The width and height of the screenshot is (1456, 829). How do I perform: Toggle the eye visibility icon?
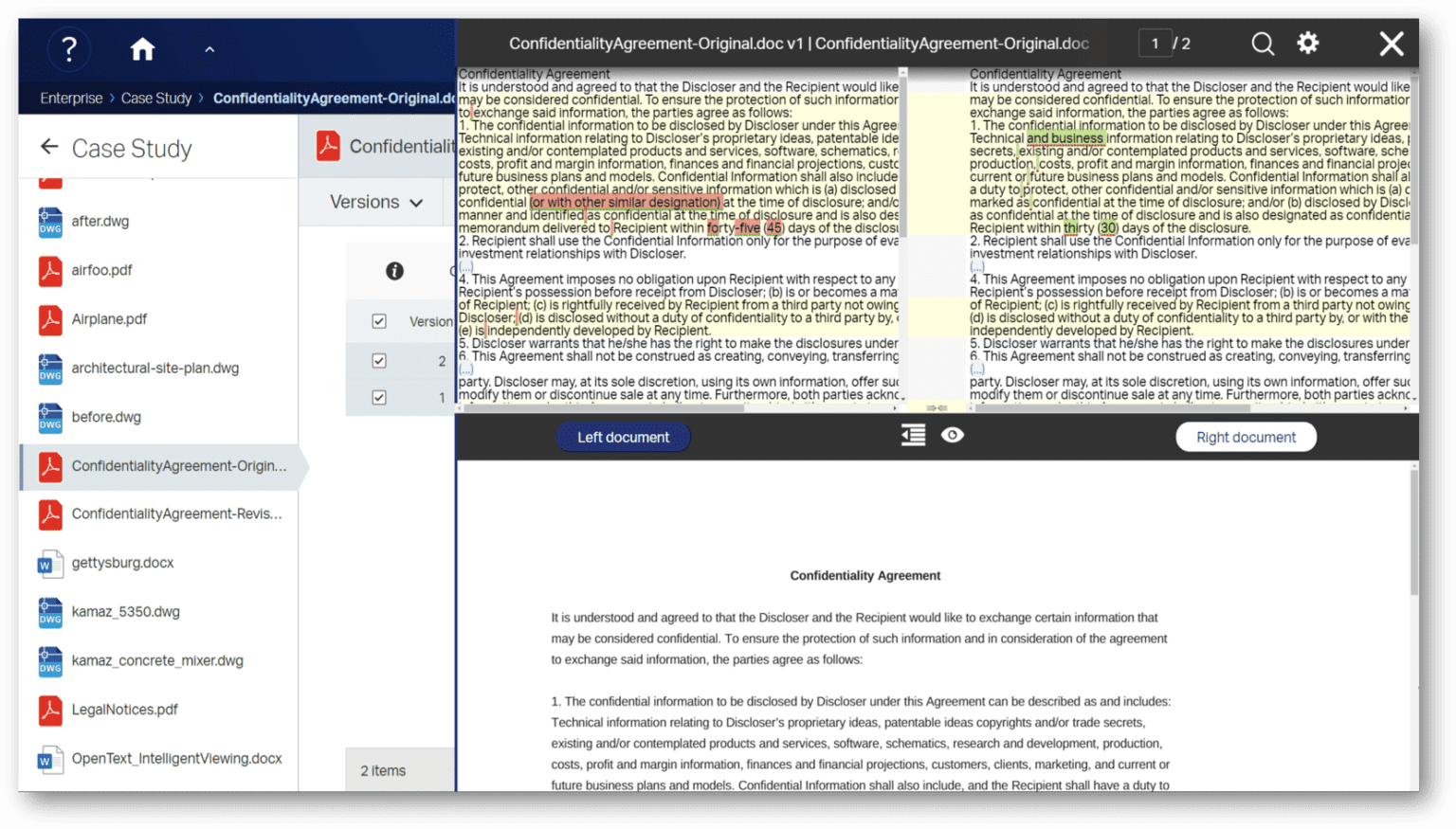[x=953, y=435]
